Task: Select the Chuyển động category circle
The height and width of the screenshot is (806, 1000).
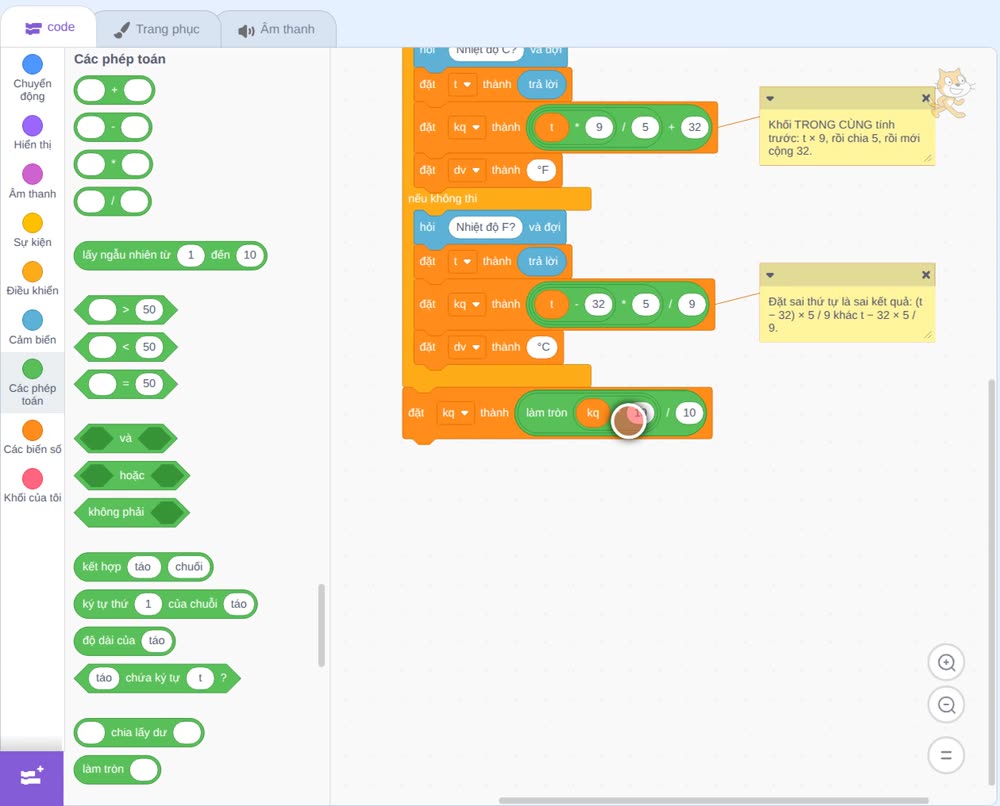Action: (x=32, y=64)
